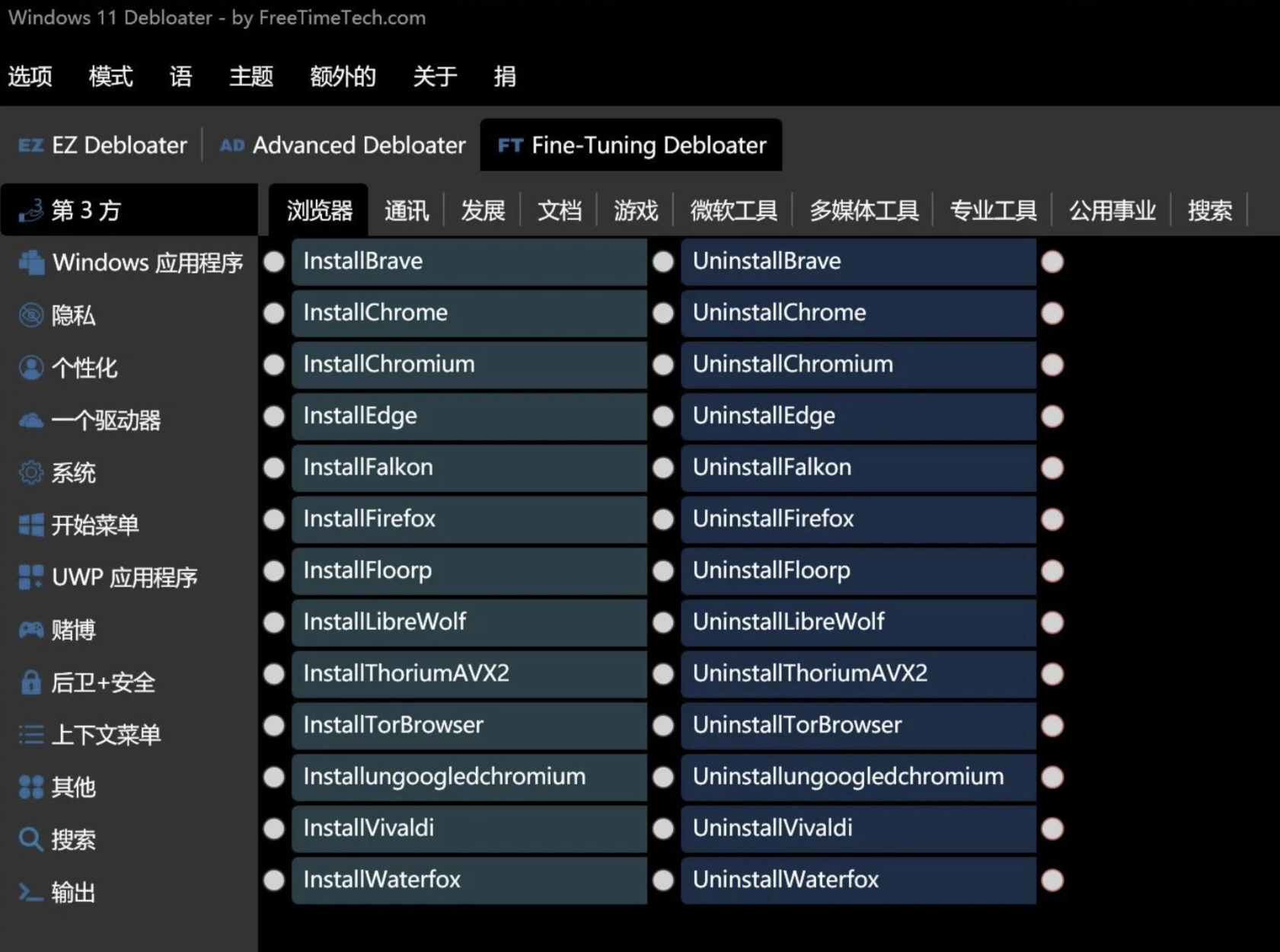This screenshot has width=1280, height=952.
Task: Switch to the 搜索 tab in tab row
Action: coord(1210,210)
